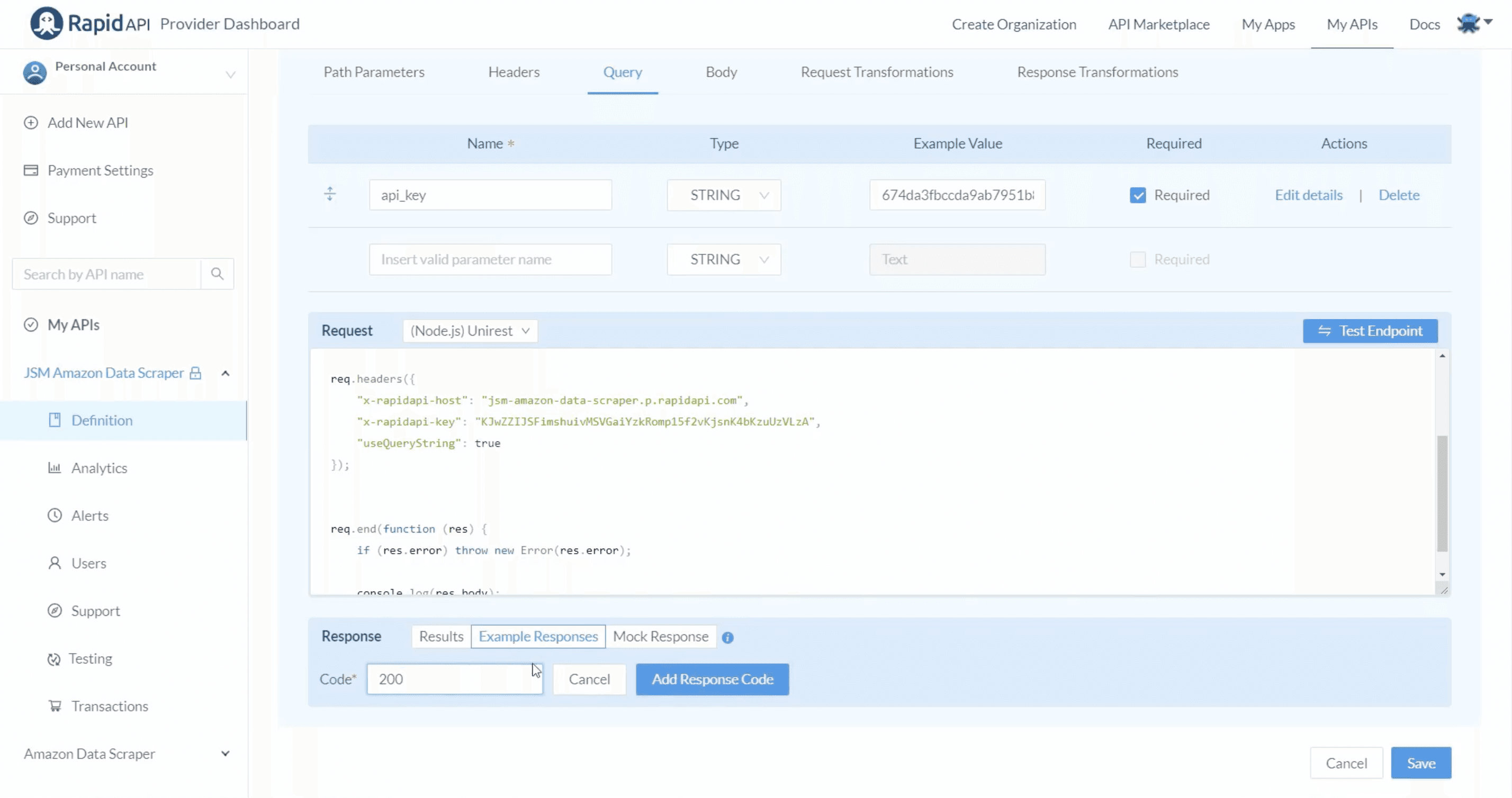Switch to the Body tab
The height and width of the screenshot is (798, 1512).
pyautogui.click(x=722, y=72)
